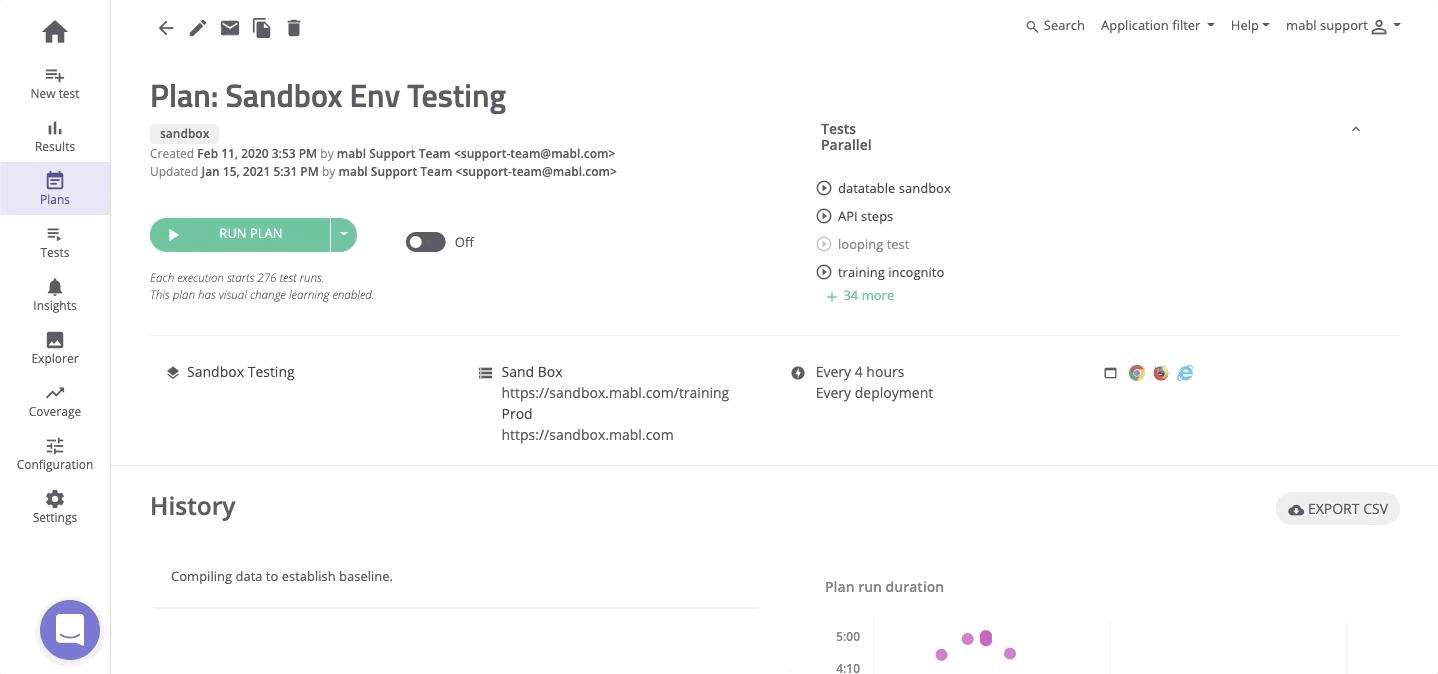Open the mabl support account menu

tap(1343, 26)
